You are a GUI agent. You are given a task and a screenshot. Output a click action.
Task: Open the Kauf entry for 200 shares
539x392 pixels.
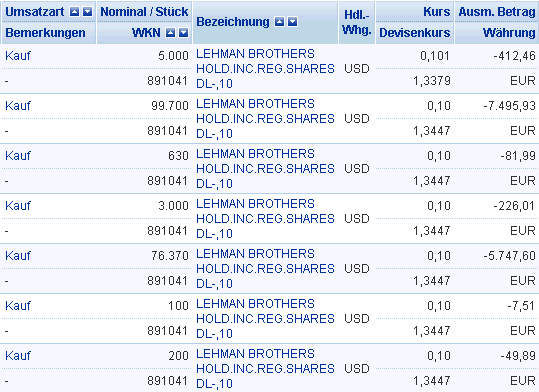tap(18, 356)
